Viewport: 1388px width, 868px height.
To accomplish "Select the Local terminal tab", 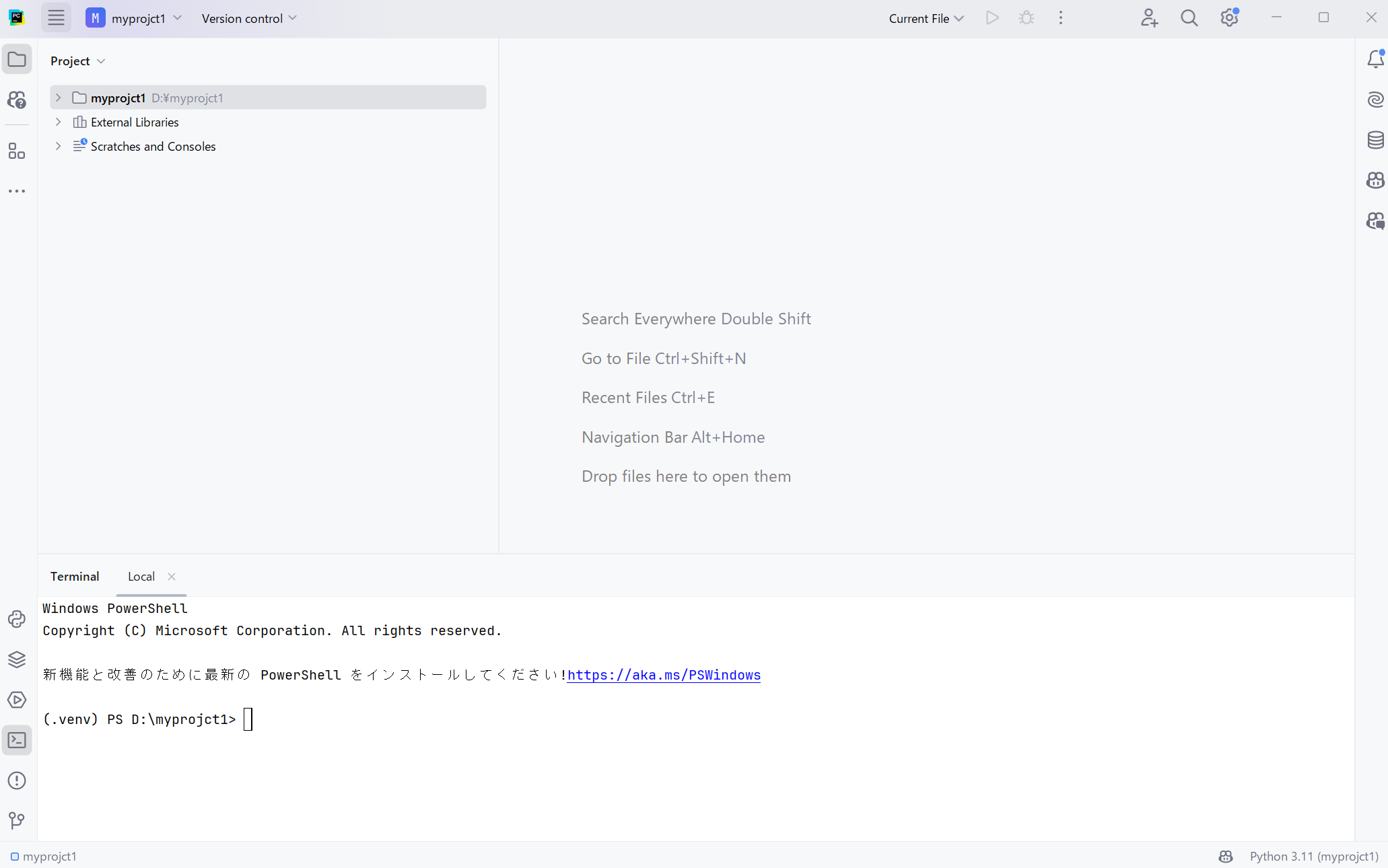I will (141, 577).
